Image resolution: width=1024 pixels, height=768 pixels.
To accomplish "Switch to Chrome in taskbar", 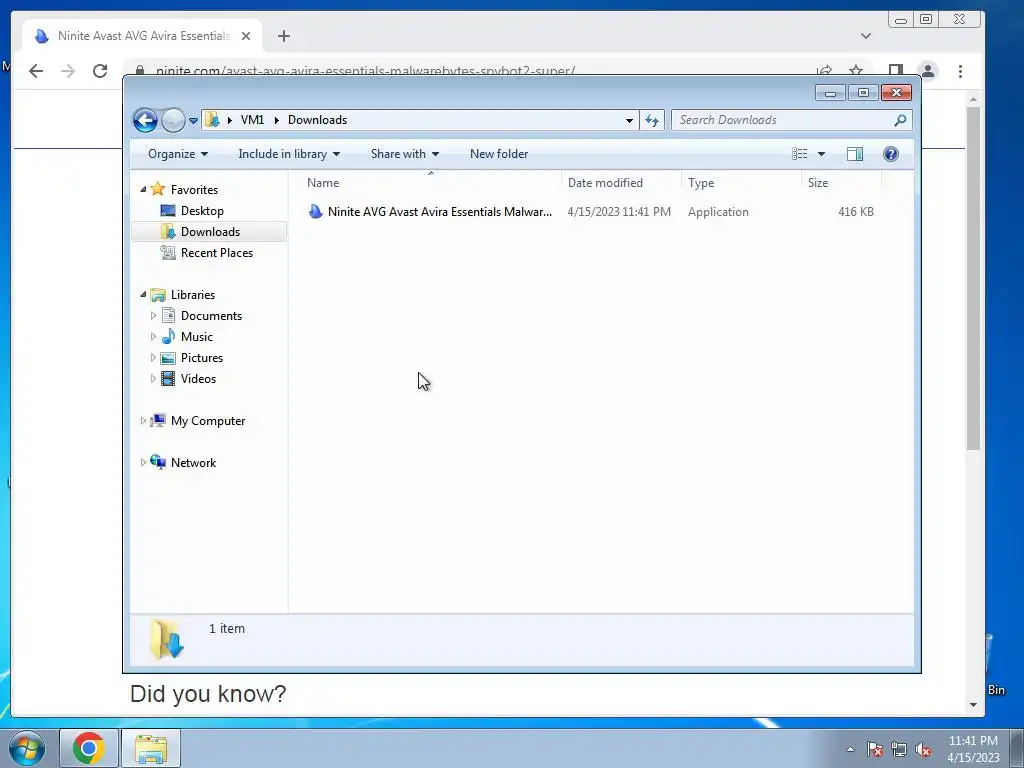I will pos(89,748).
